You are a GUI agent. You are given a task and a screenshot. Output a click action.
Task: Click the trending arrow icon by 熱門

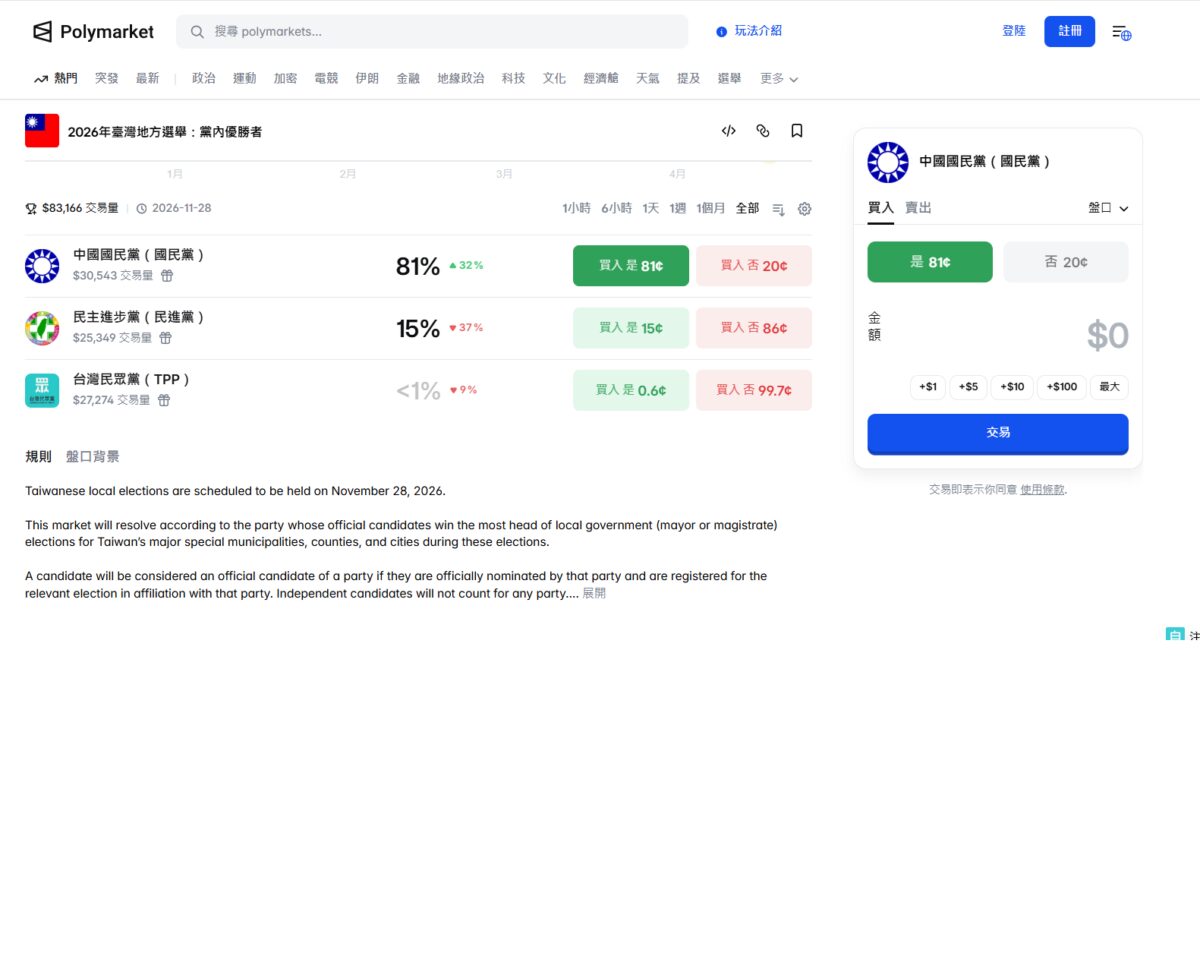point(41,78)
